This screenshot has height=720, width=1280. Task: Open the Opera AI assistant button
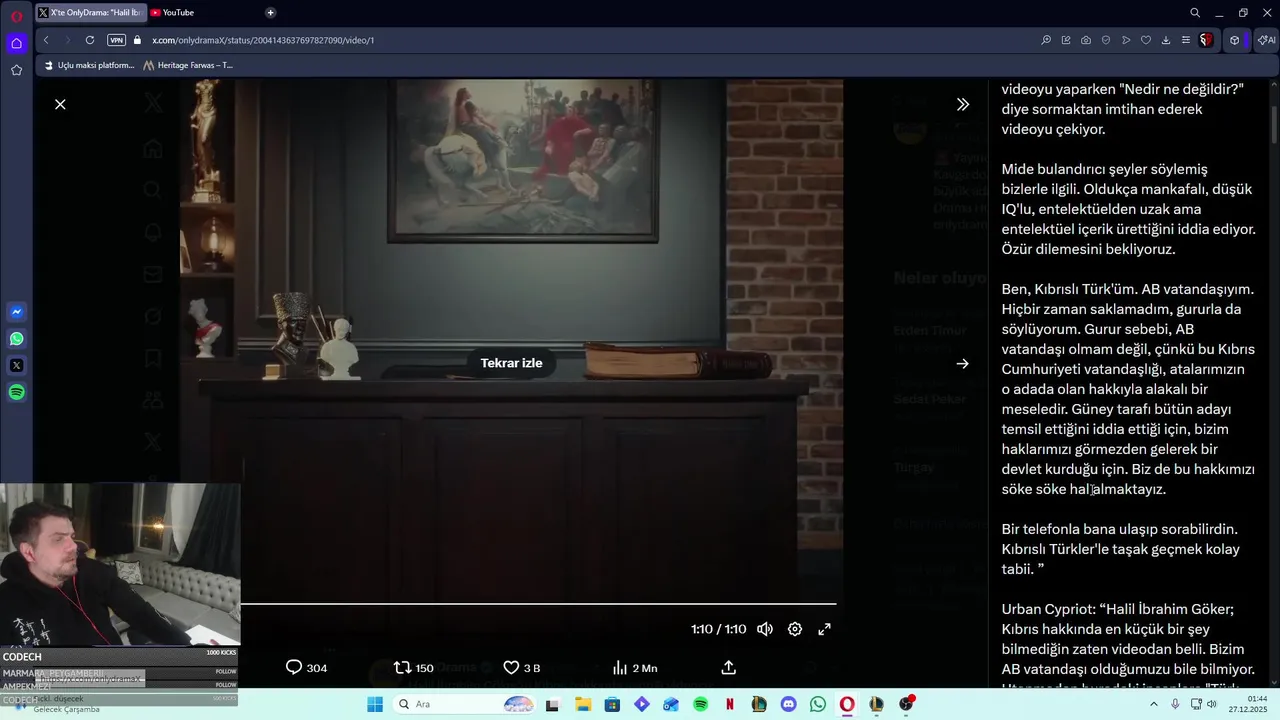tap(1266, 40)
